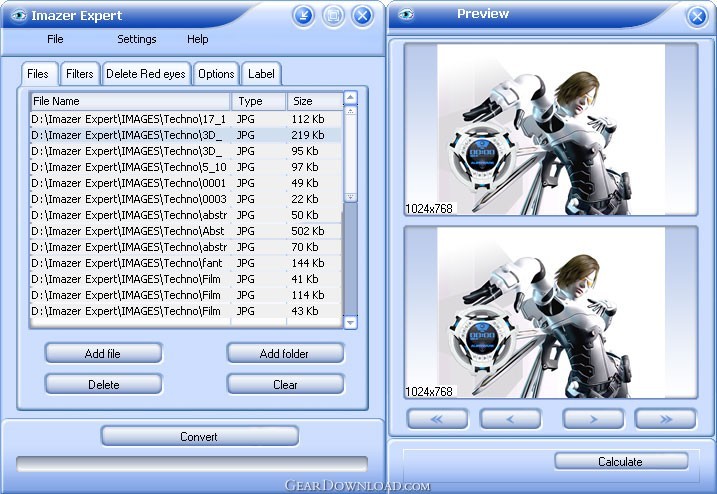Select the Techno\3D_ file row of 95 Kb
717x494 pixels.
click(x=186, y=151)
